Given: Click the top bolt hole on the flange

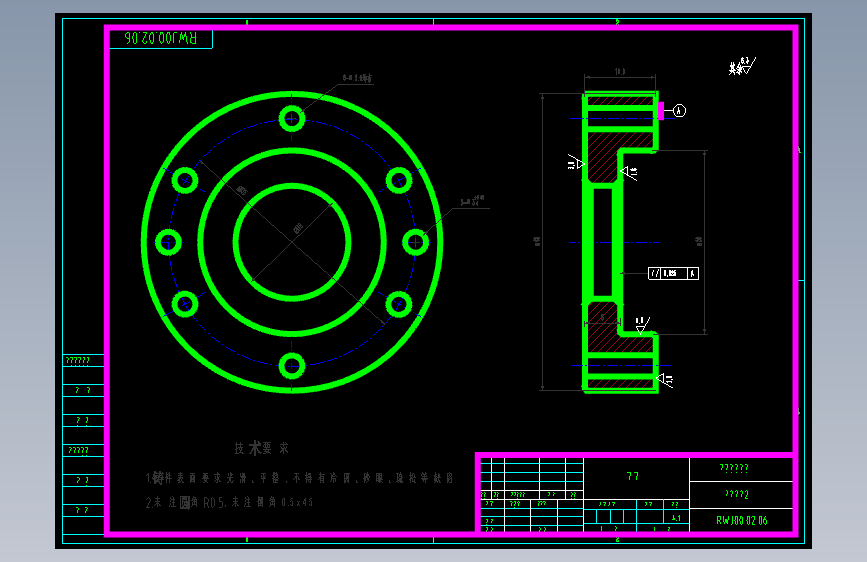Looking at the screenshot, I should pyautogui.click(x=292, y=118).
